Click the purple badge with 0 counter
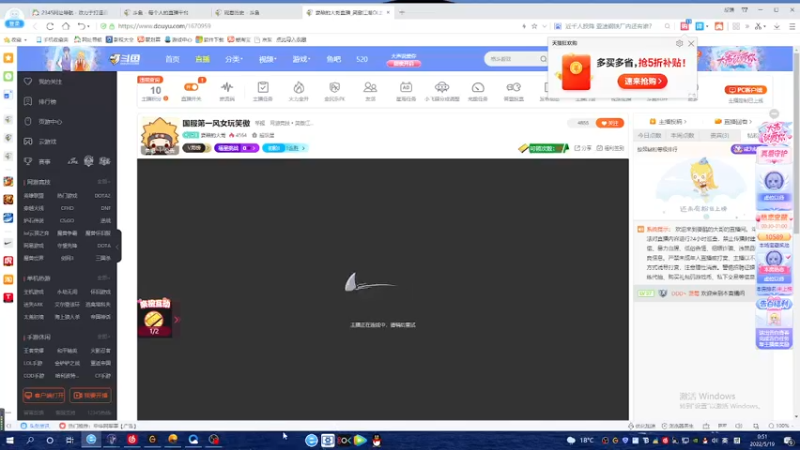Viewport: 800px width, 450px height. (x=236, y=148)
